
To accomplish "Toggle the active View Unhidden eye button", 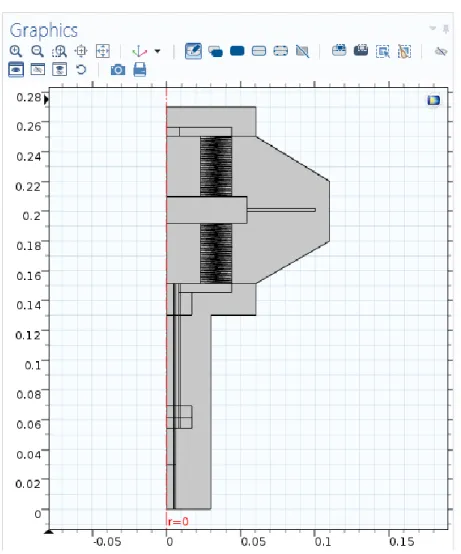I will pos(16,70).
